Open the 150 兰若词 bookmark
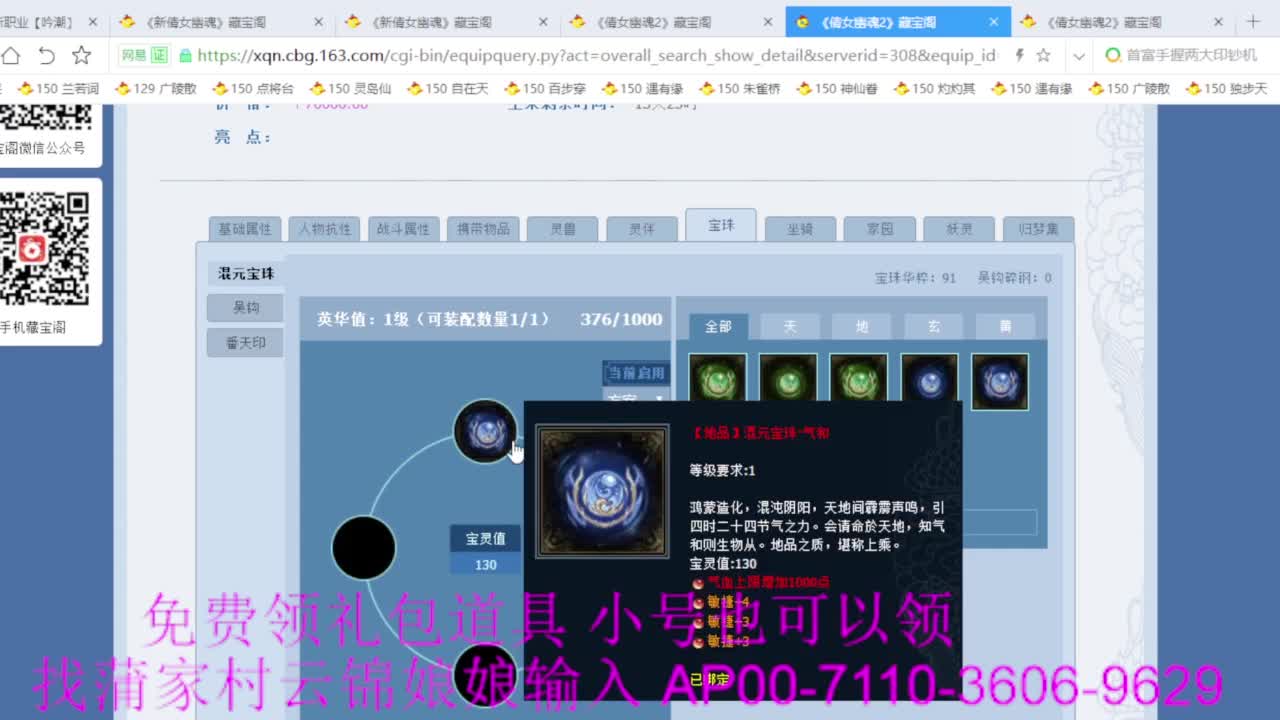This screenshot has width=1280, height=720. (55, 88)
